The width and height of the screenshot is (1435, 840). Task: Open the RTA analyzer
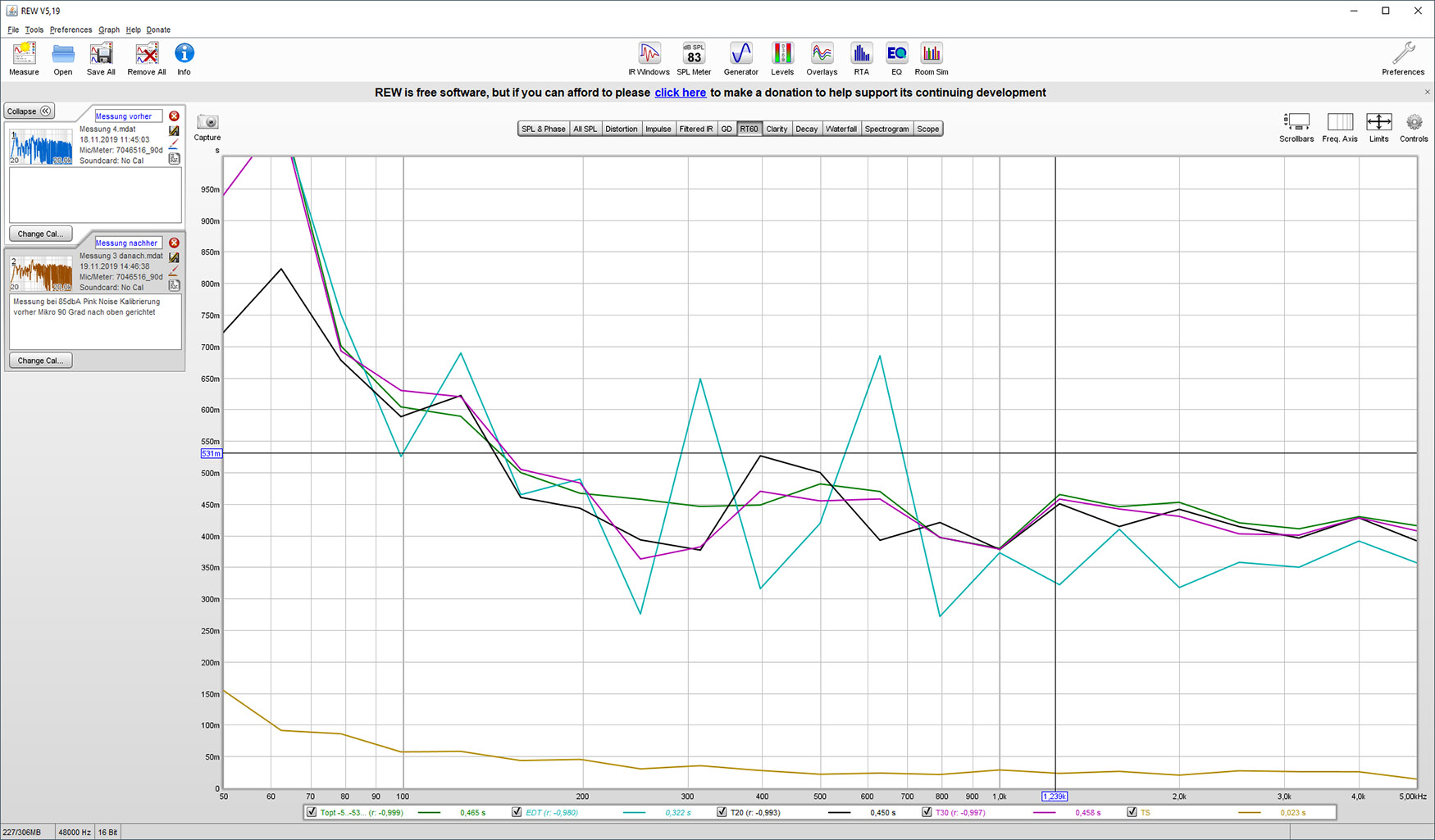point(861,53)
